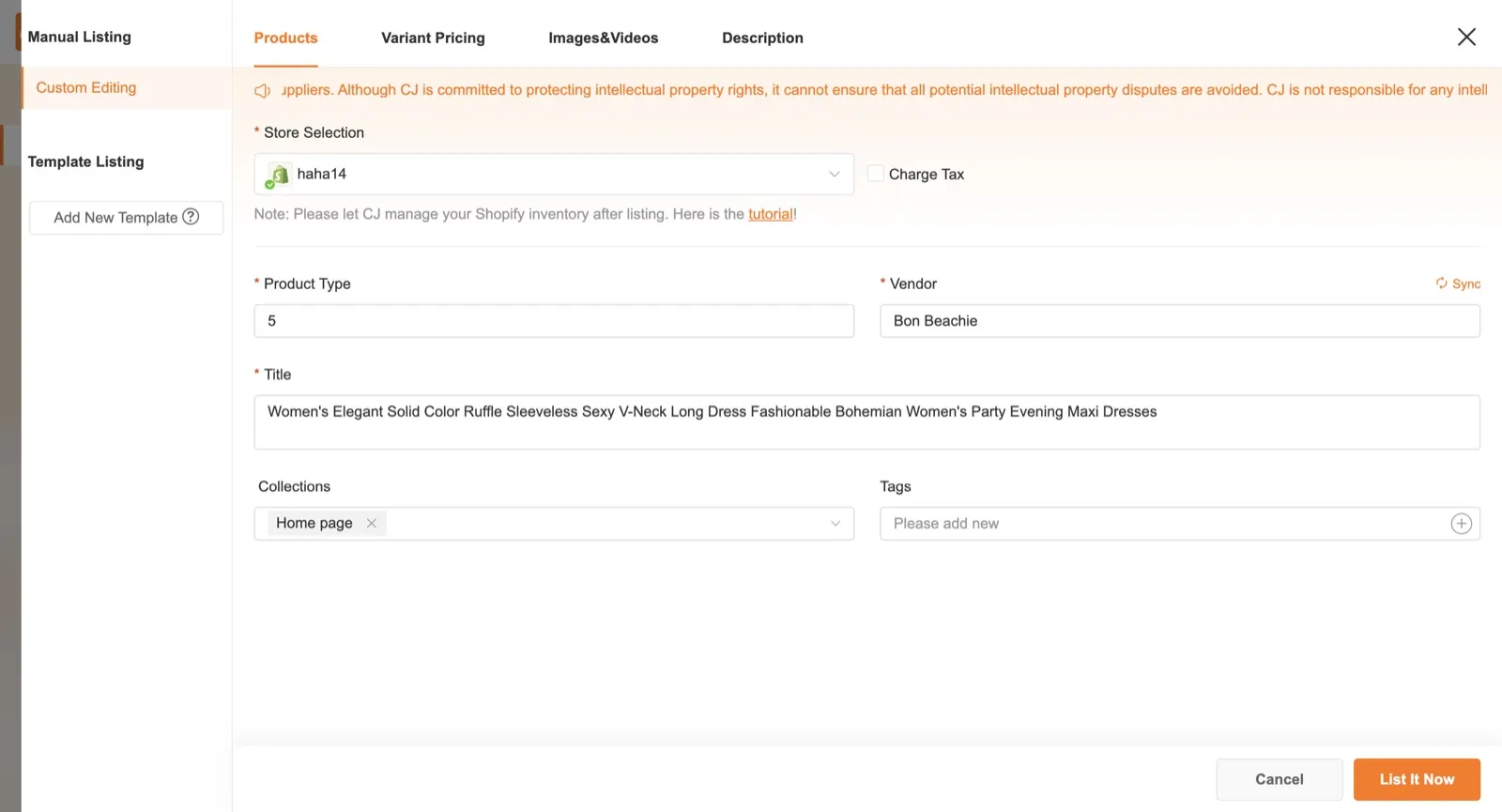Switch to the Products tab
1502x812 pixels.
tap(285, 38)
